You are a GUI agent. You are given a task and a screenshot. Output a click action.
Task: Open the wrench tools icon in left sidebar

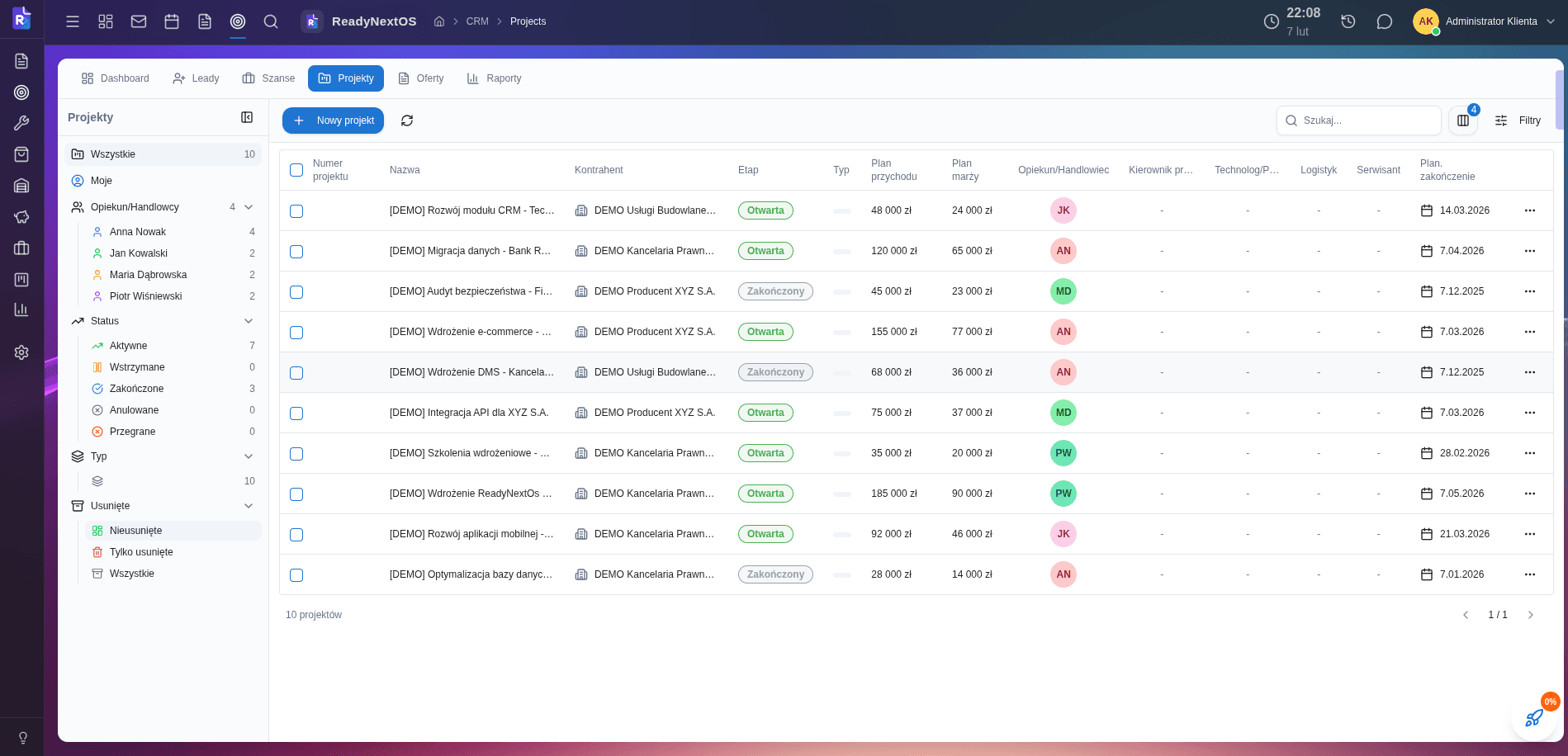21,123
